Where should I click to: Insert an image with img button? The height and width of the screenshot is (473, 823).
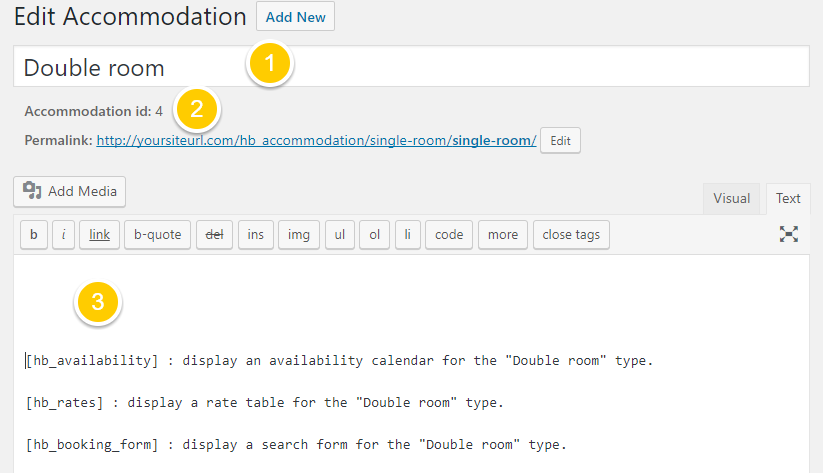298,235
